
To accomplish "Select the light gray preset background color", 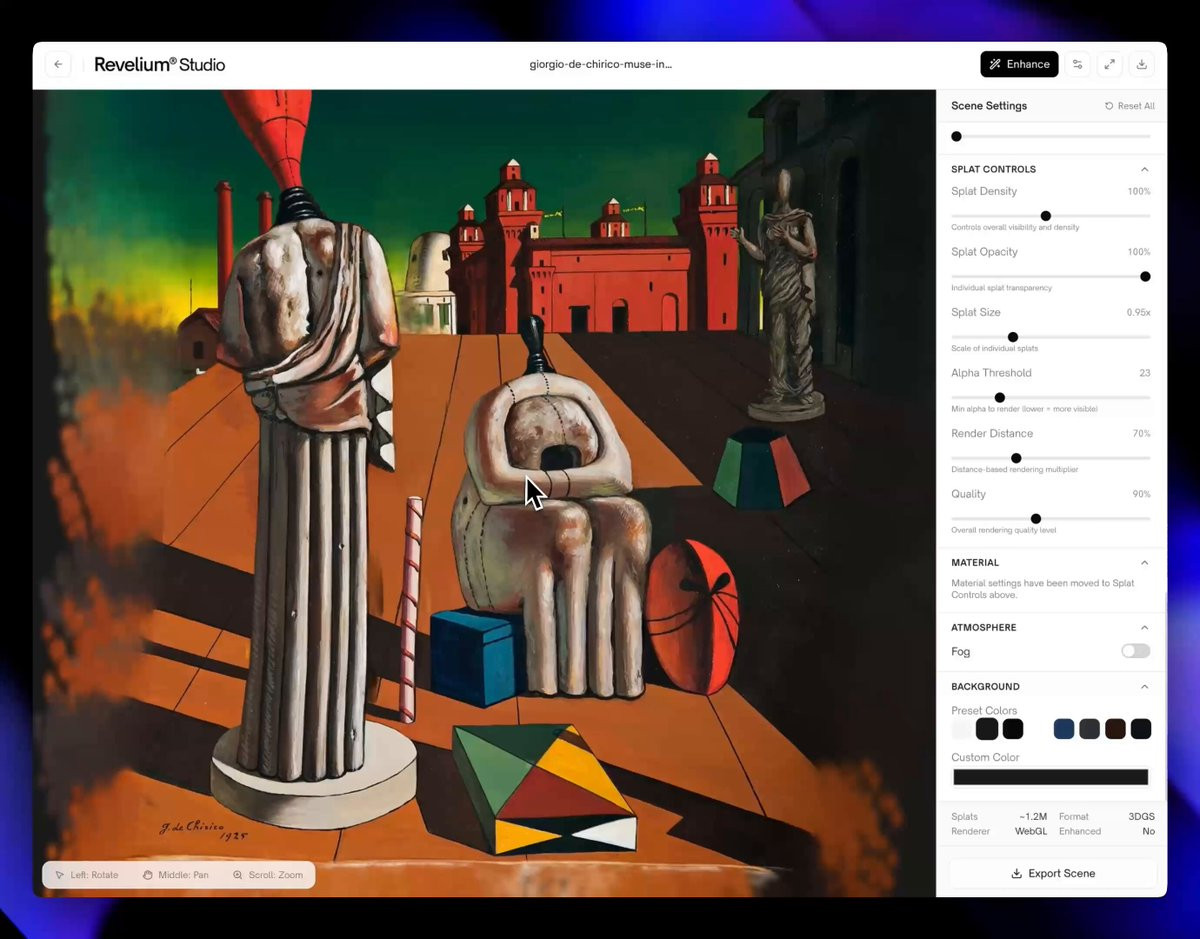I will (x=961, y=729).
